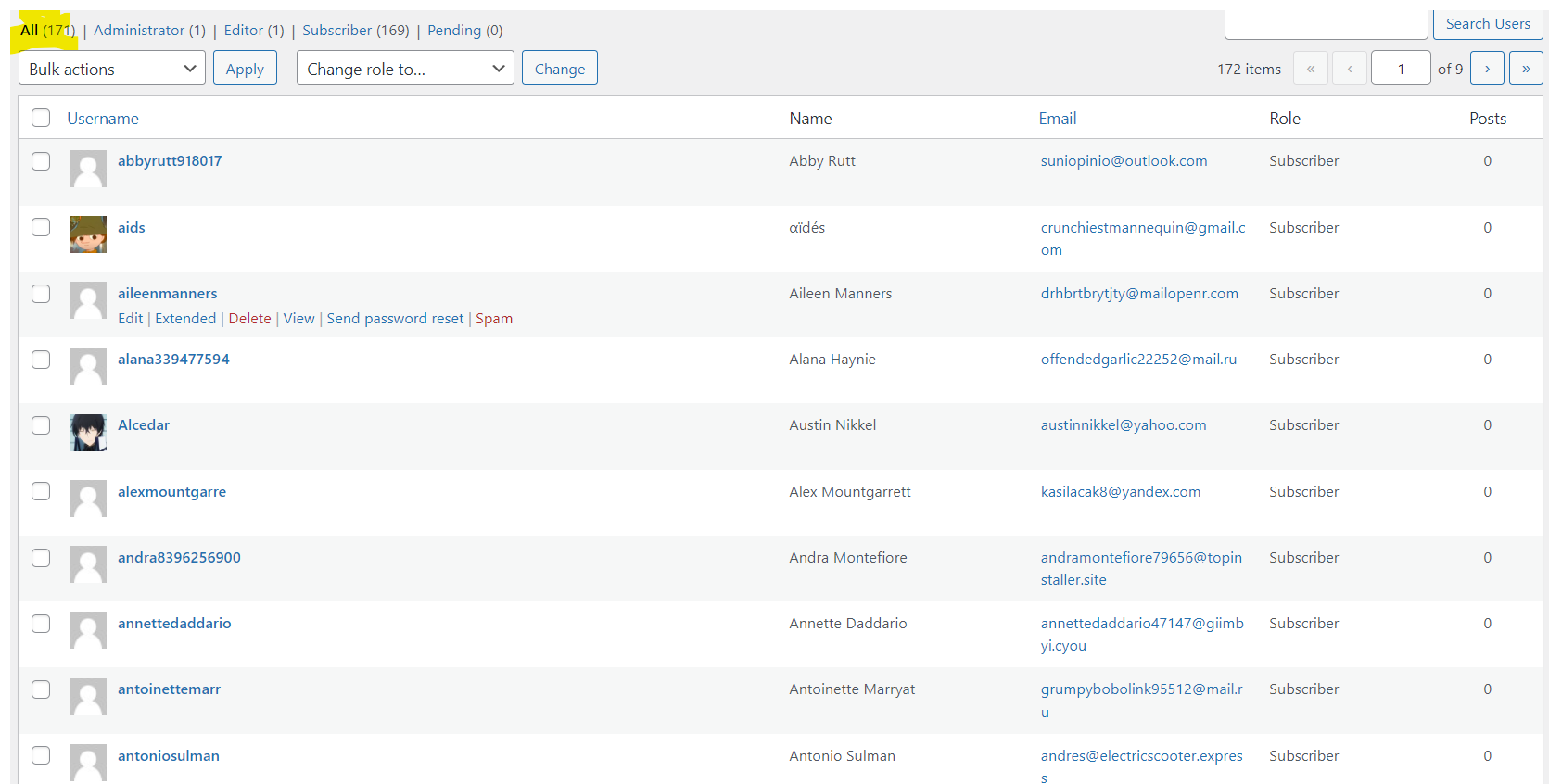Viewport: 1549px width, 784px height.
Task: Click the alexmountgarre default avatar
Action: pos(88,499)
